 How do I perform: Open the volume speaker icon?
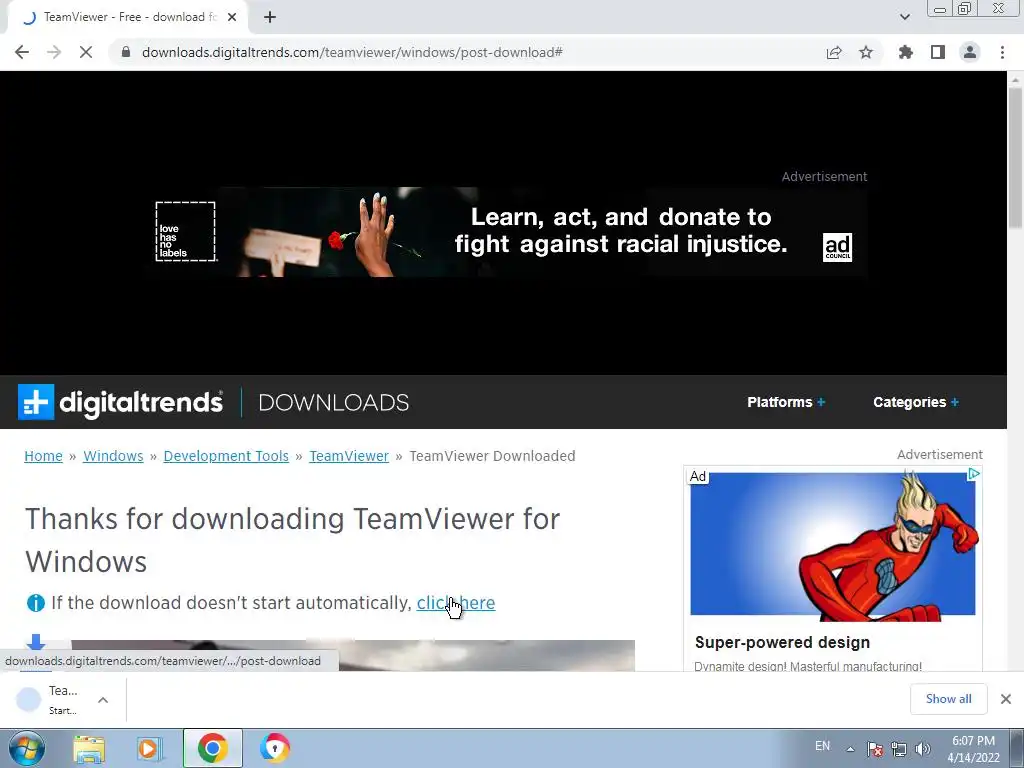coord(923,749)
